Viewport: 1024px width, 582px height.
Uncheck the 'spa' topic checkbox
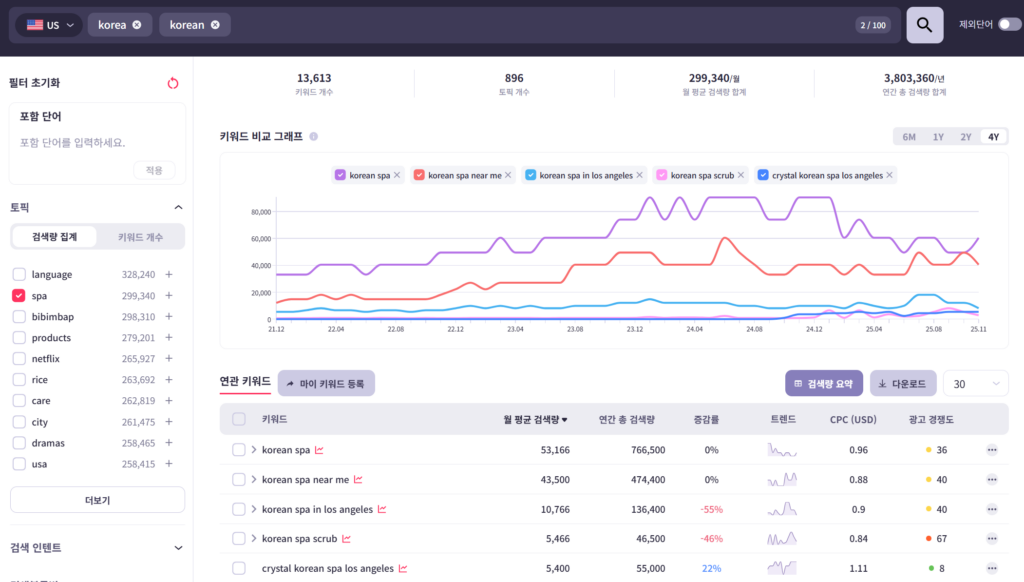tap(19, 296)
